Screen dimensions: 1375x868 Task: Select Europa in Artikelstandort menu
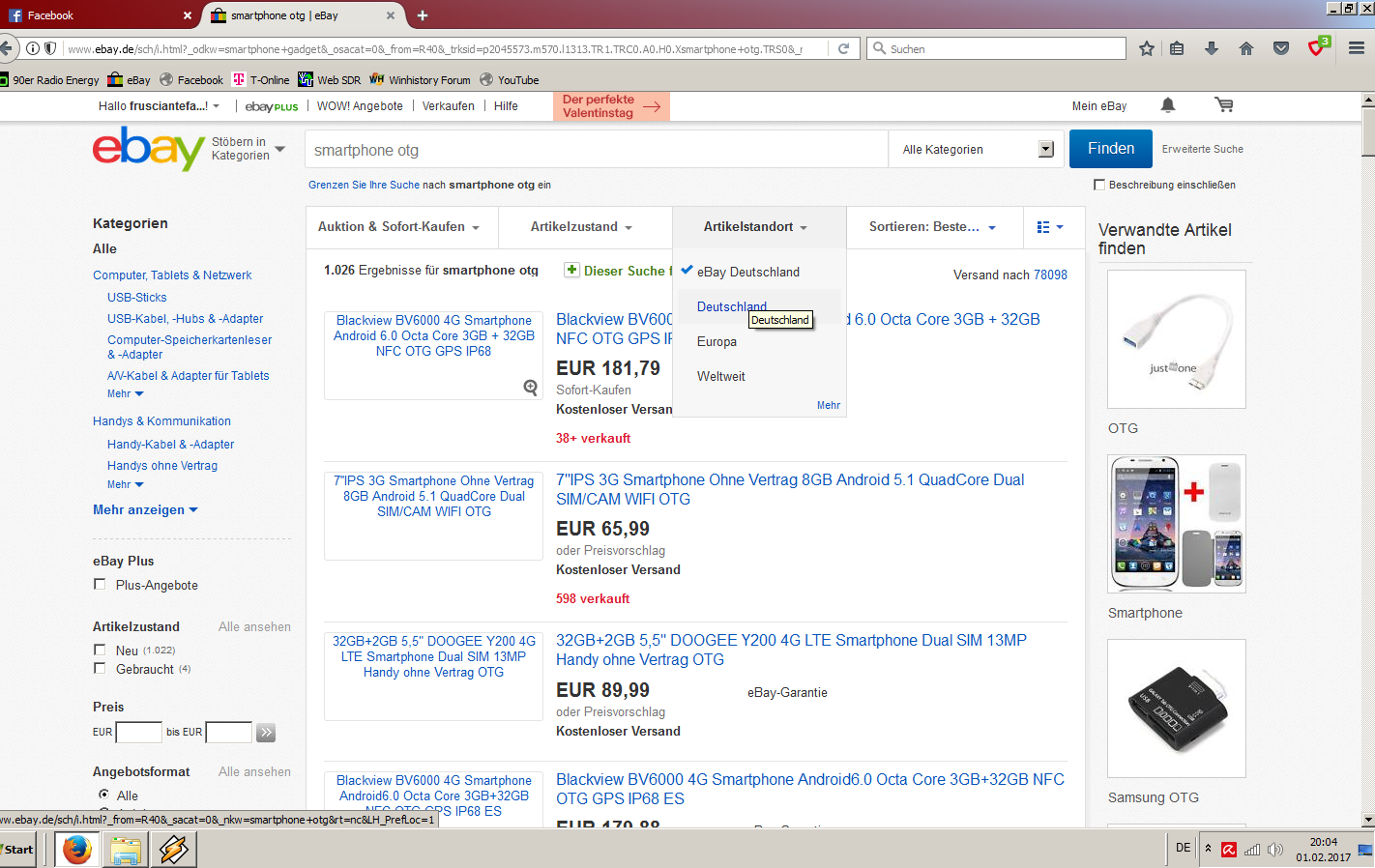717,342
